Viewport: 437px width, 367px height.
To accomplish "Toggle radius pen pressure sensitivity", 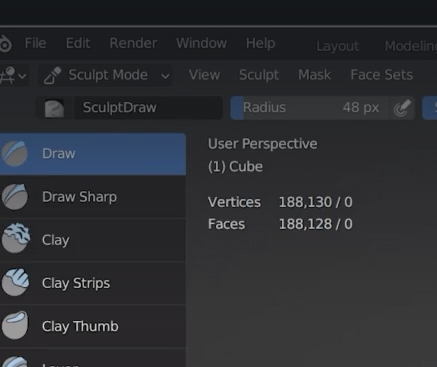I will coord(402,108).
